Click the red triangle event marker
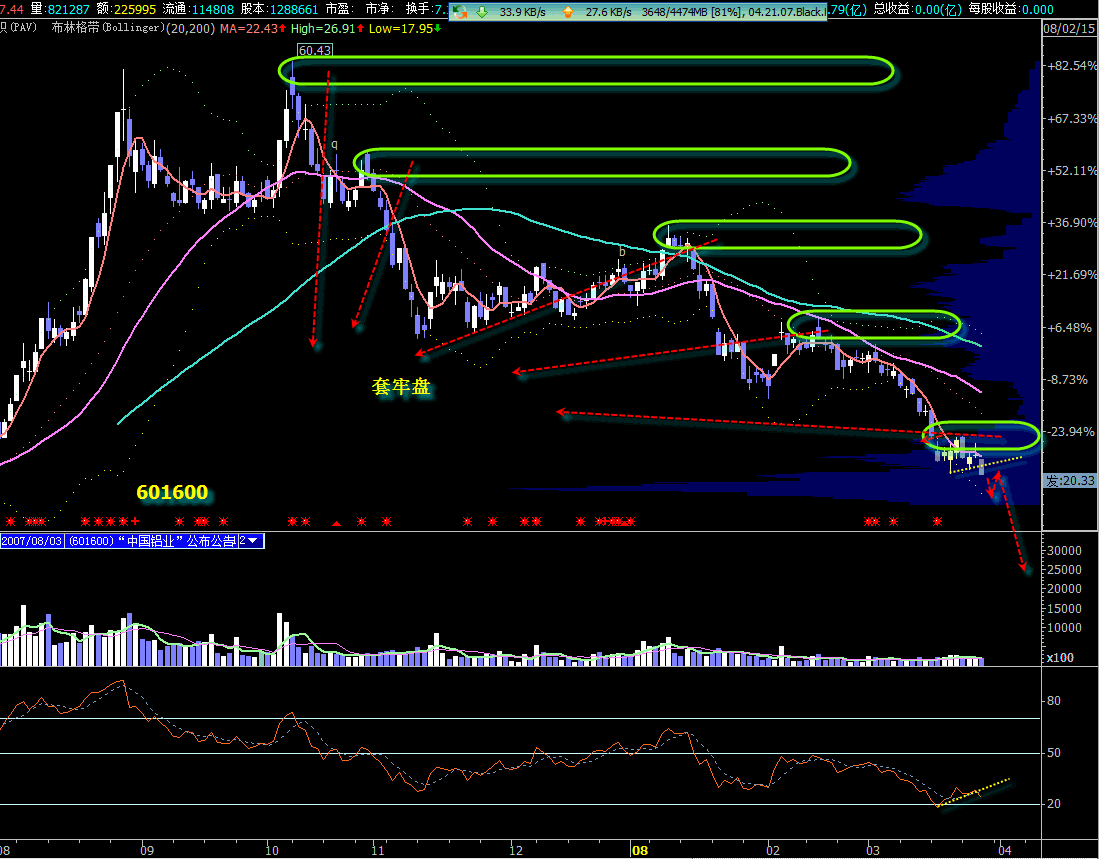Viewport: 1099px width, 859px height. coord(337,522)
